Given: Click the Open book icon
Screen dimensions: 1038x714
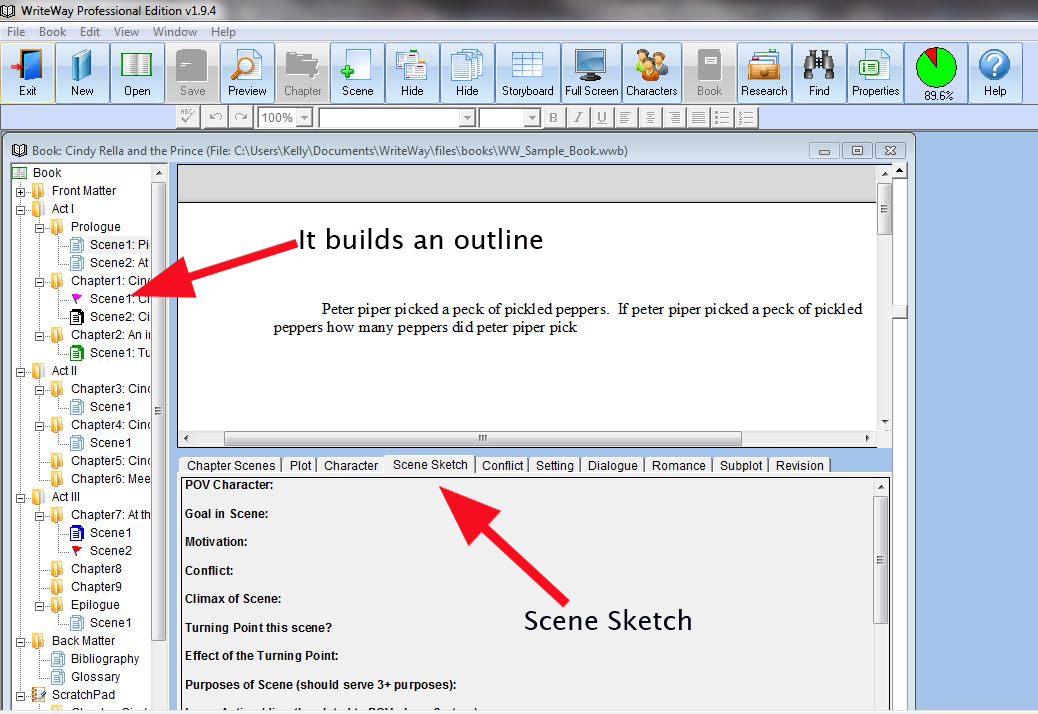Looking at the screenshot, I should (137, 73).
